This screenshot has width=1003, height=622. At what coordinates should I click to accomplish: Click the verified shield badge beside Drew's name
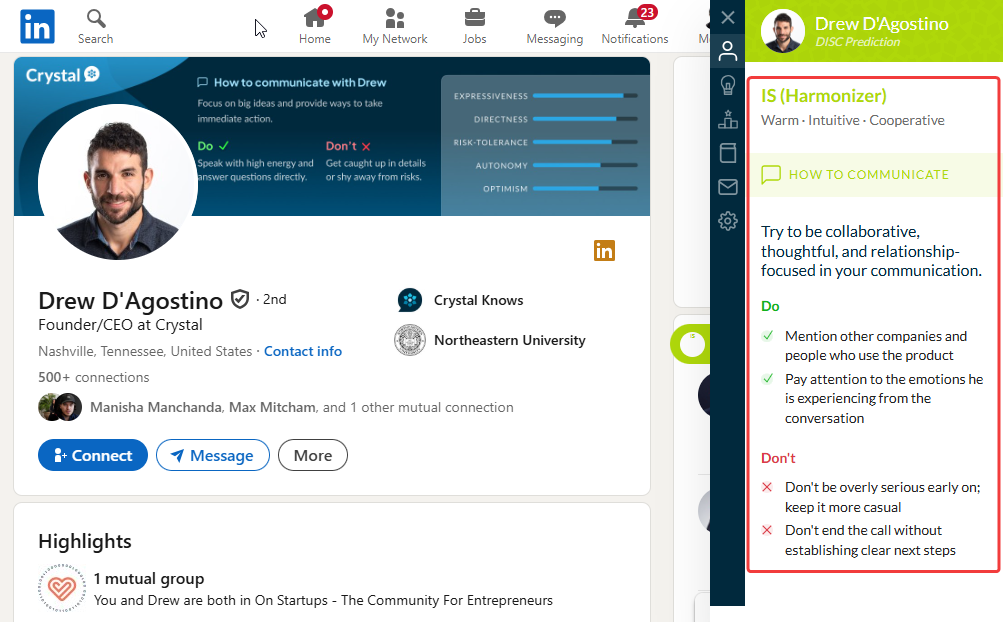[240, 299]
